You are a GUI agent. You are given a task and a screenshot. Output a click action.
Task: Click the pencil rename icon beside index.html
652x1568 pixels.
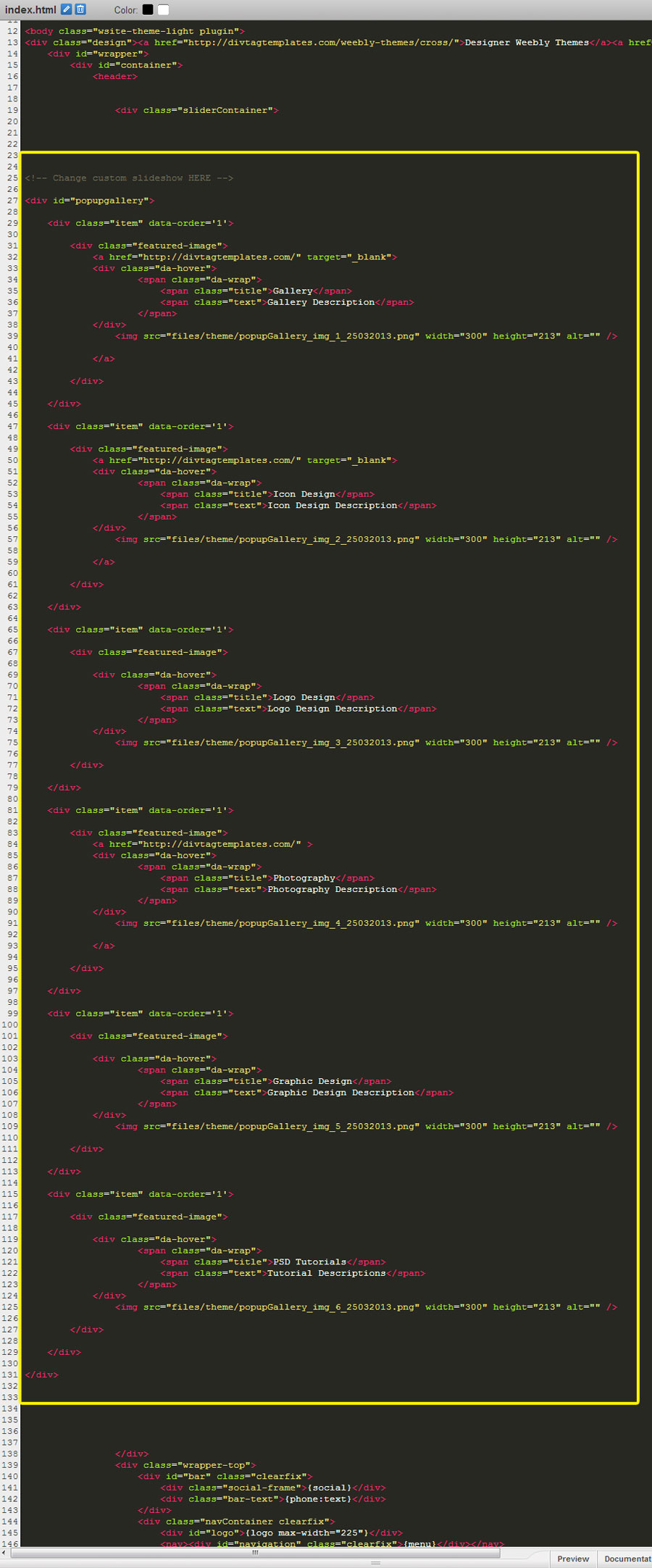pyautogui.click(x=66, y=9)
